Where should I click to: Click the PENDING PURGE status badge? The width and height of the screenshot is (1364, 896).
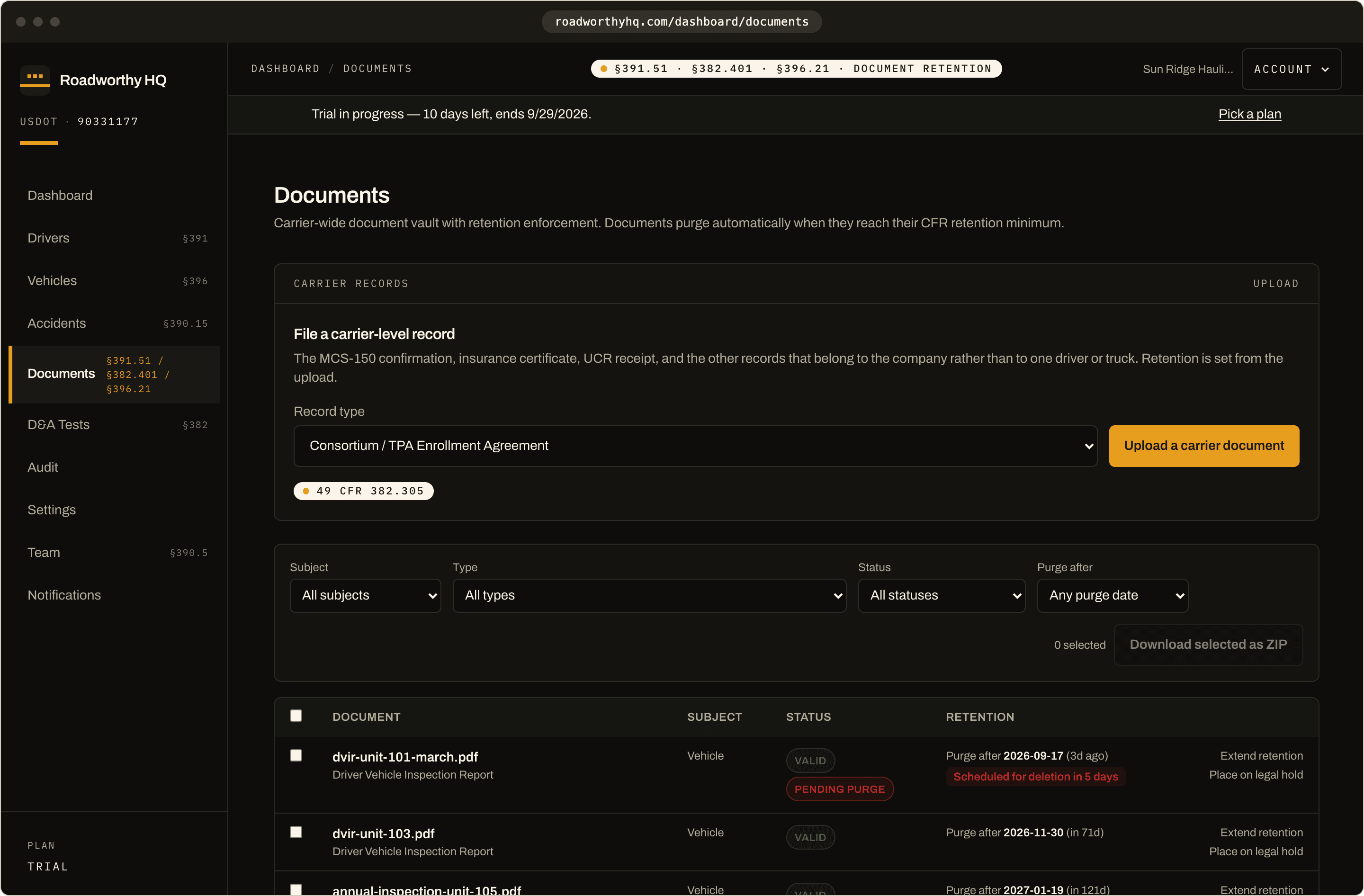(x=840, y=789)
